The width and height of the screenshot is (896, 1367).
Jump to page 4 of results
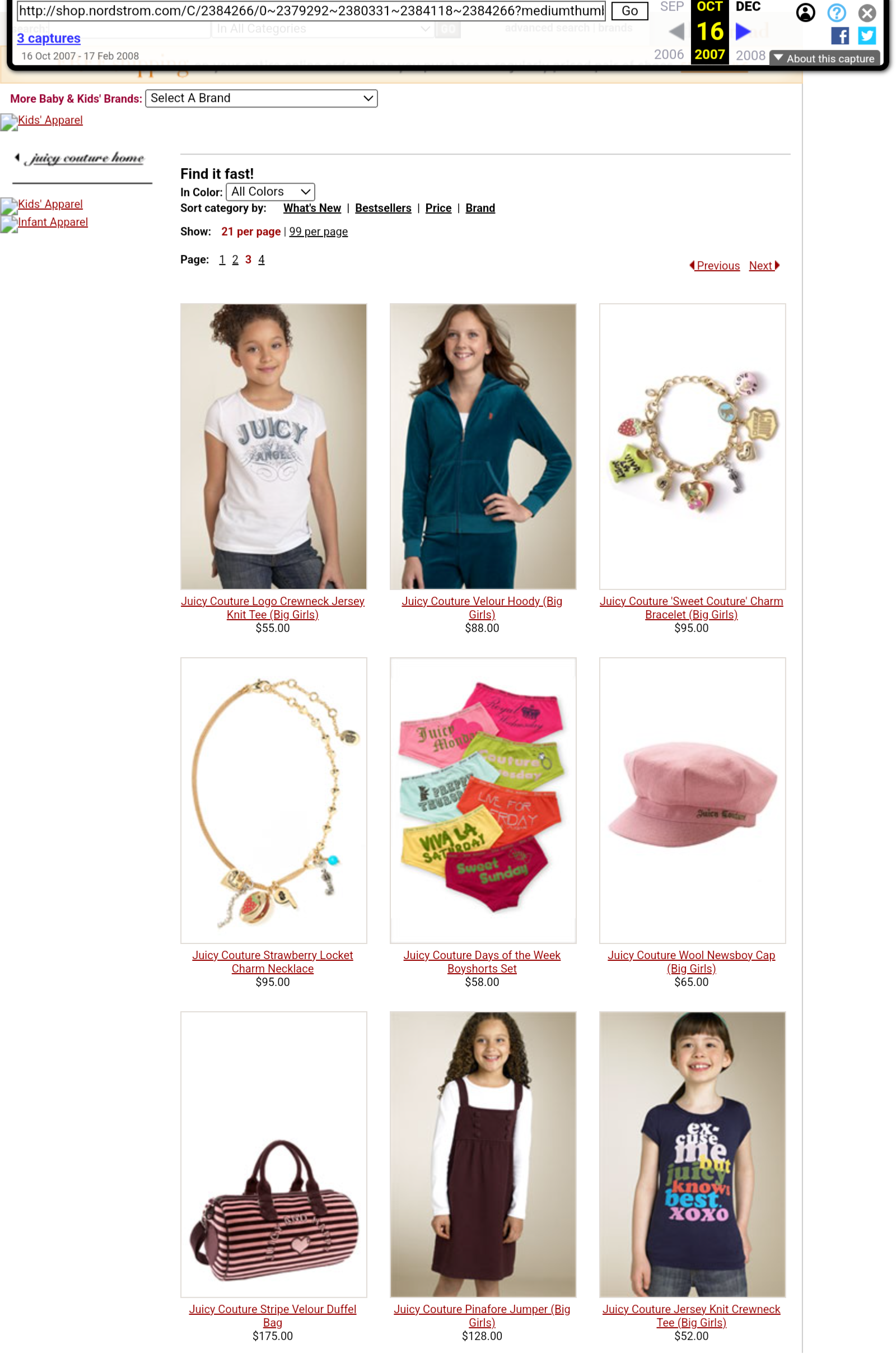tap(261, 259)
